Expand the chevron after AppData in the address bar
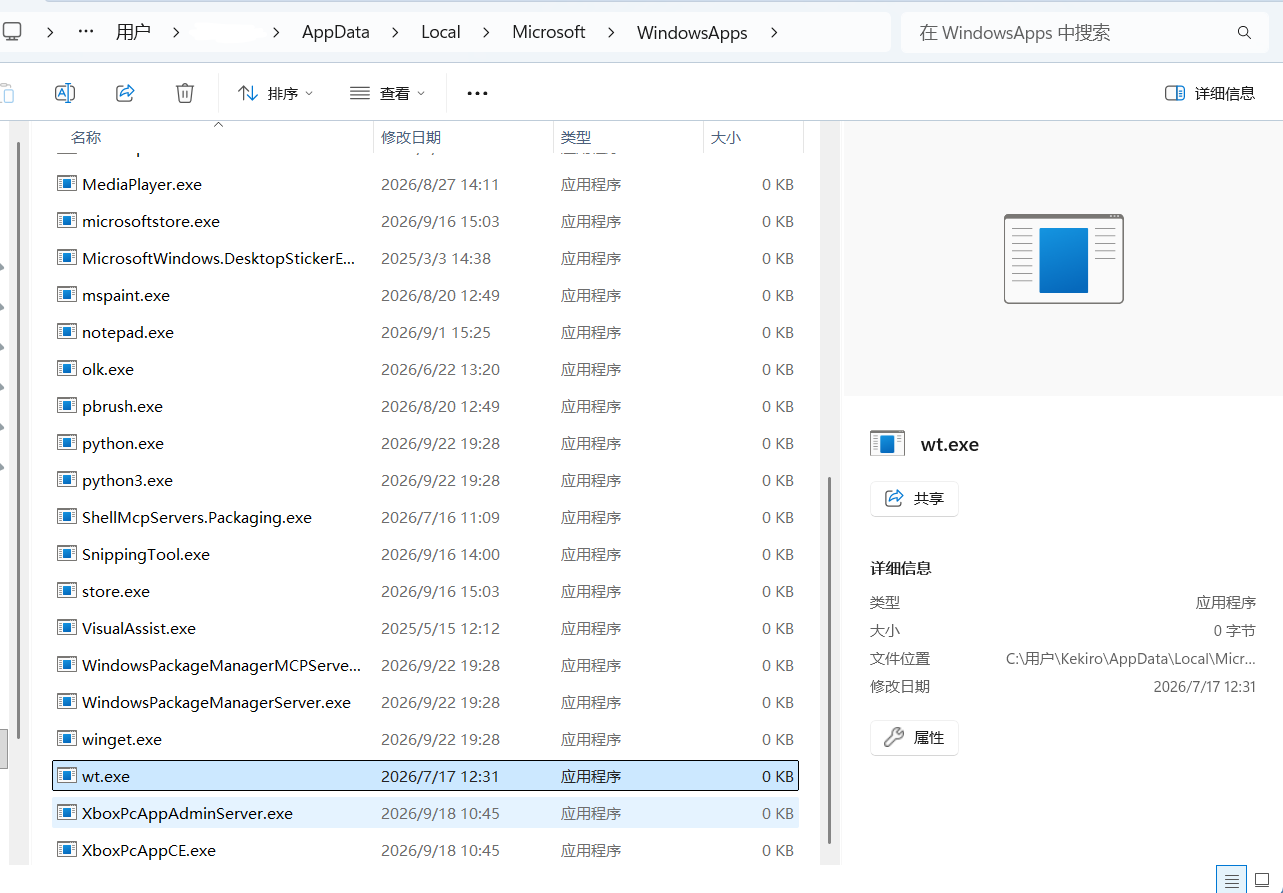 394,32
